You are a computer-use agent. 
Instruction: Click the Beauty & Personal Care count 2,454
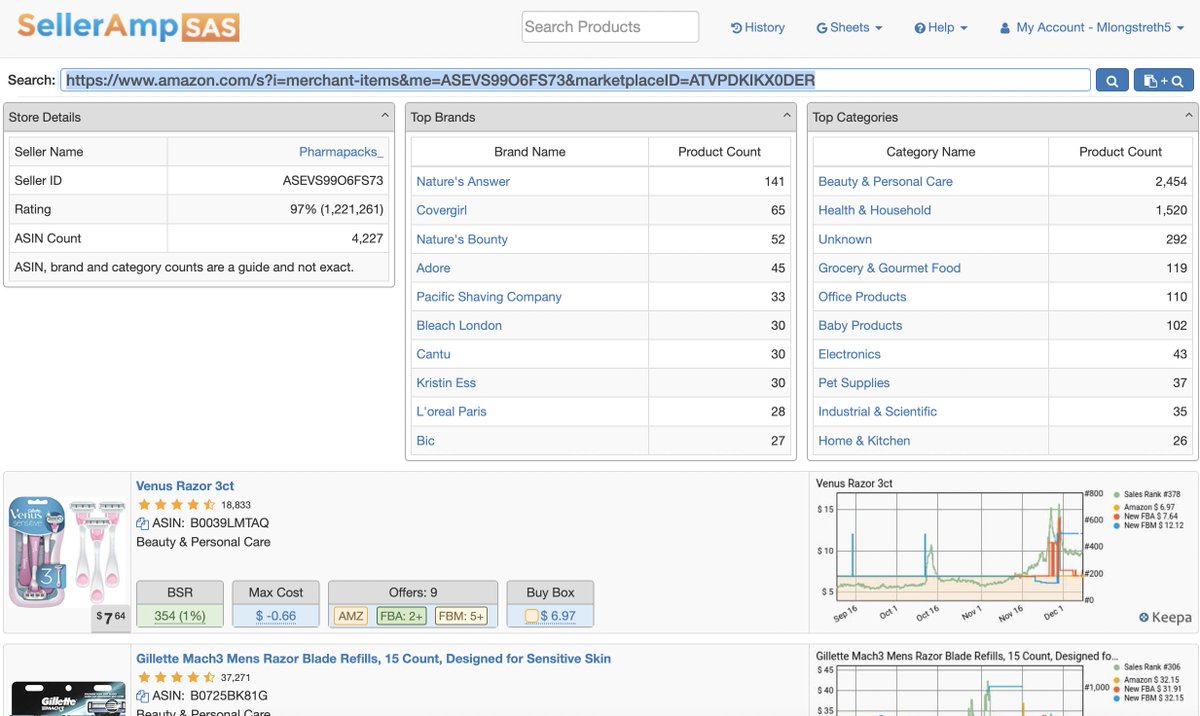pyautogui.click(x=1171, y=181)
